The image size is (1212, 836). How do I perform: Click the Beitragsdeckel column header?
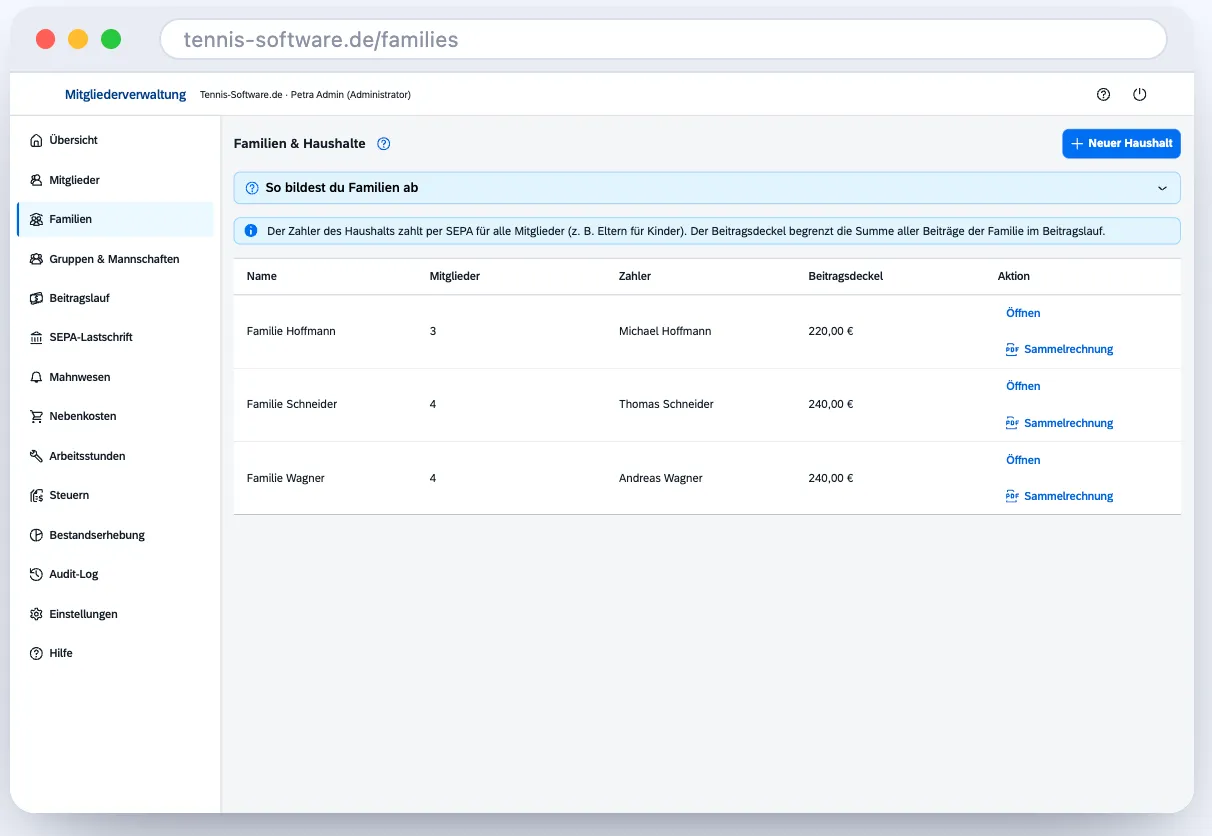(x=846, y=276)
